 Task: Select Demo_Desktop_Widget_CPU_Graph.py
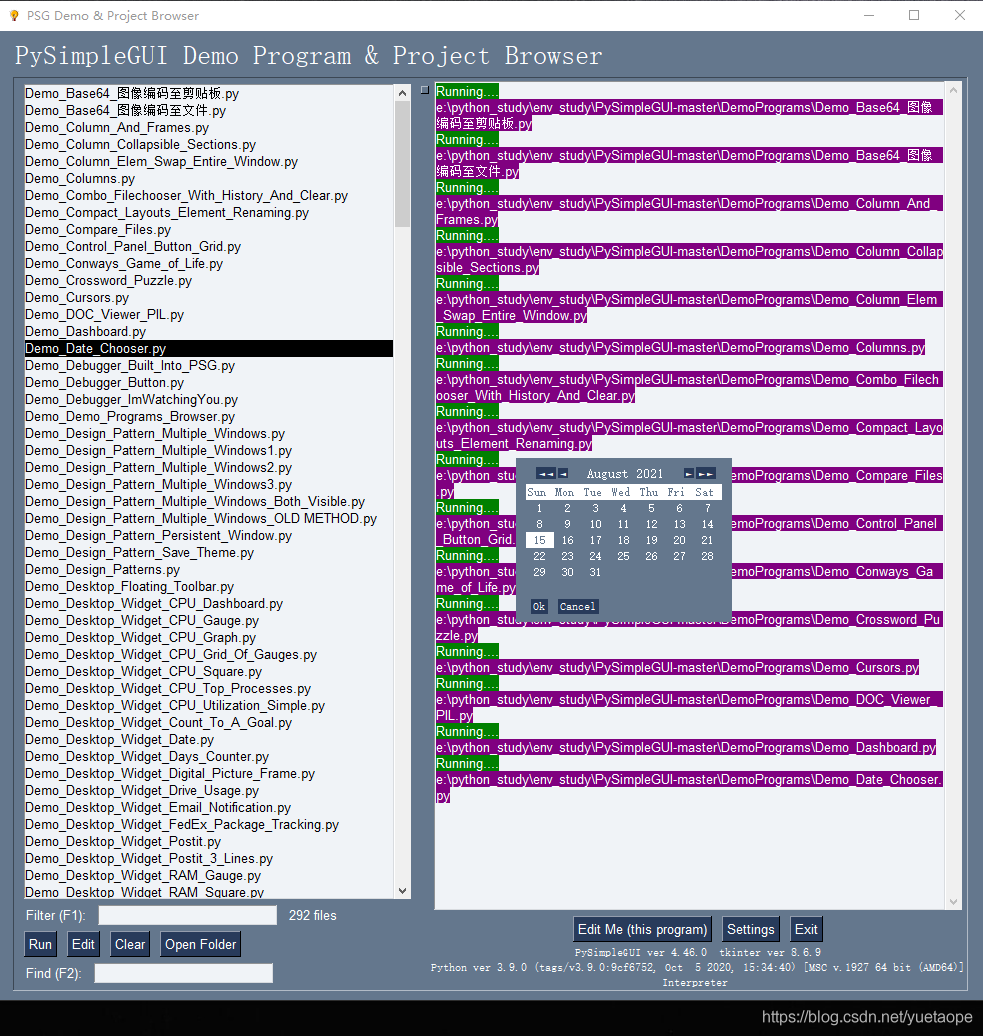point(209,638)
